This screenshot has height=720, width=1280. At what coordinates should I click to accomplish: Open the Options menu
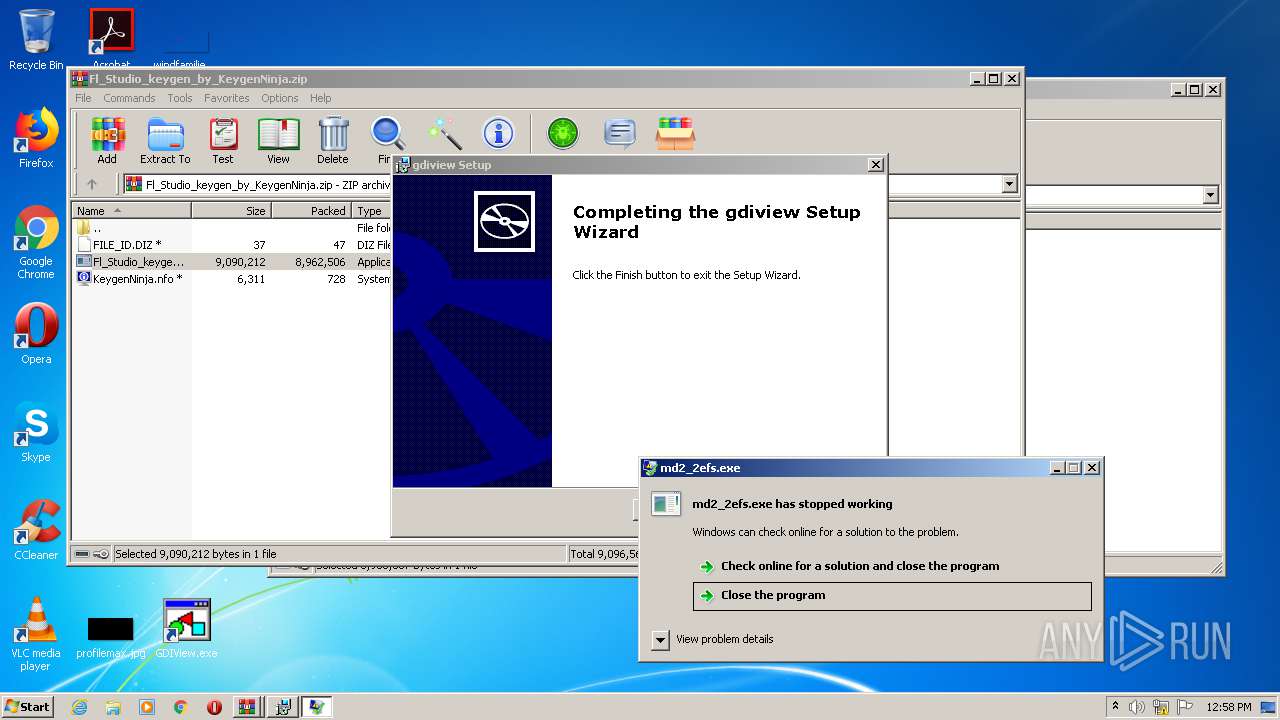click(x=280, y=98)
